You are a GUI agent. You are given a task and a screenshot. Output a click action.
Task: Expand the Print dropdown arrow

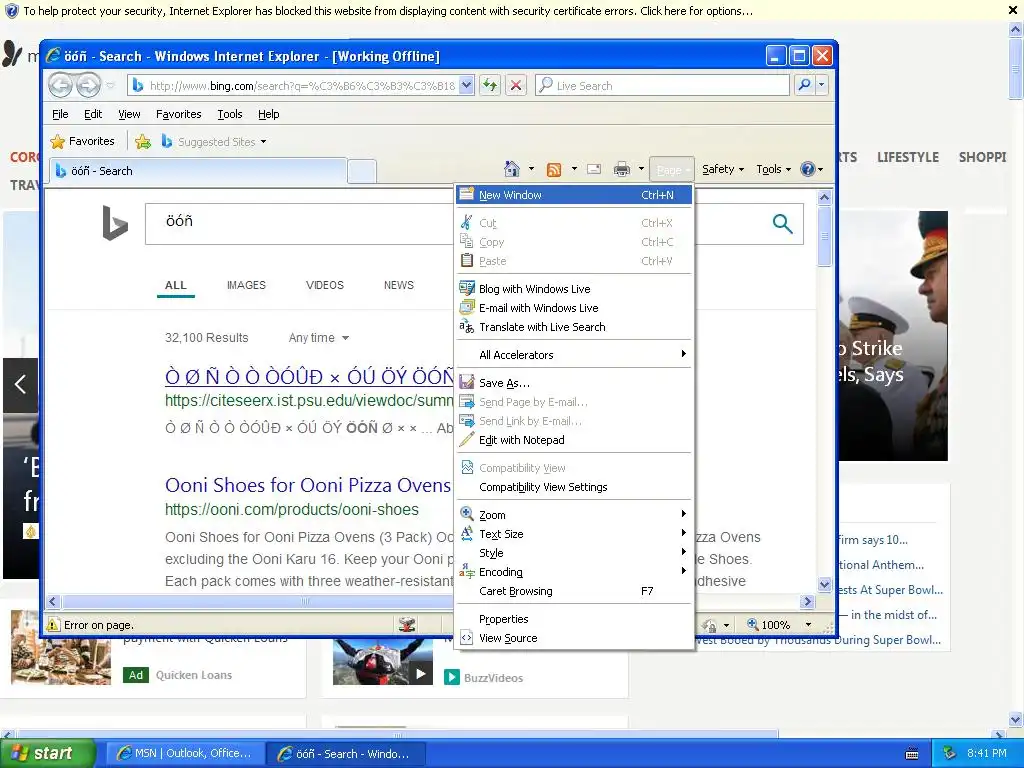click(x=641, y=169)
